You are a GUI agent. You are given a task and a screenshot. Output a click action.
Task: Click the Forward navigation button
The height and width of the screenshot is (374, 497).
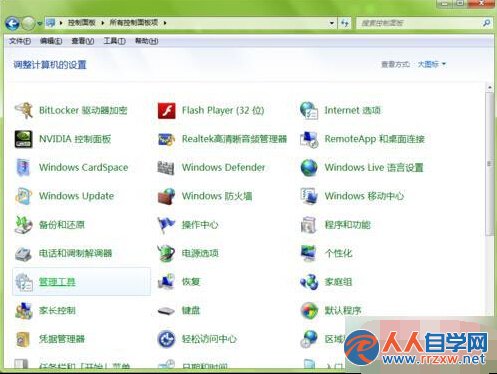click(28, 23)
